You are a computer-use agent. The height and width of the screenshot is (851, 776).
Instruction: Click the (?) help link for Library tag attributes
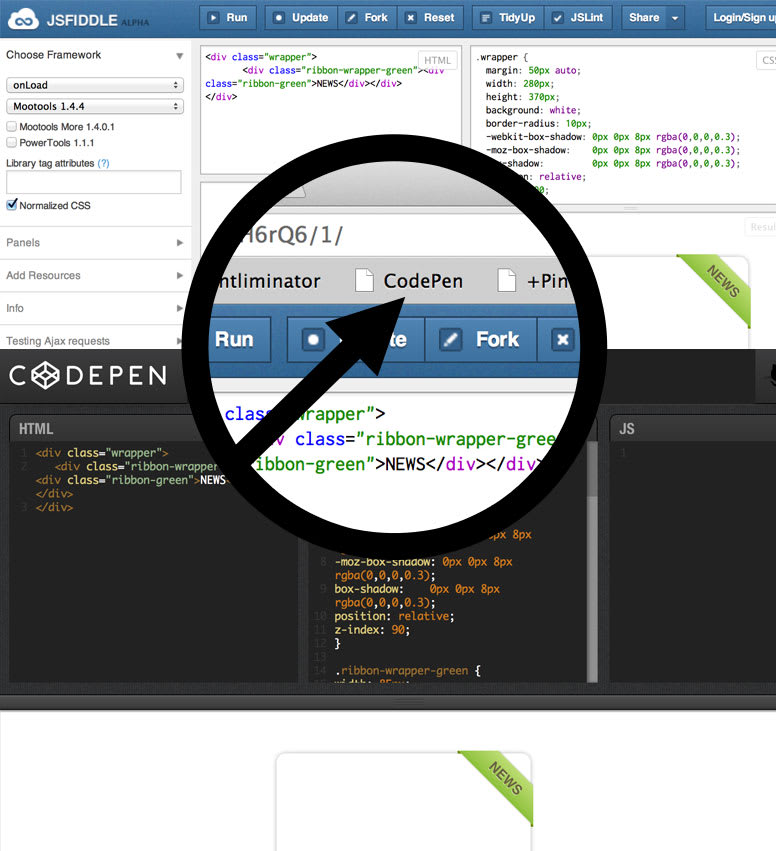point(103,163)
